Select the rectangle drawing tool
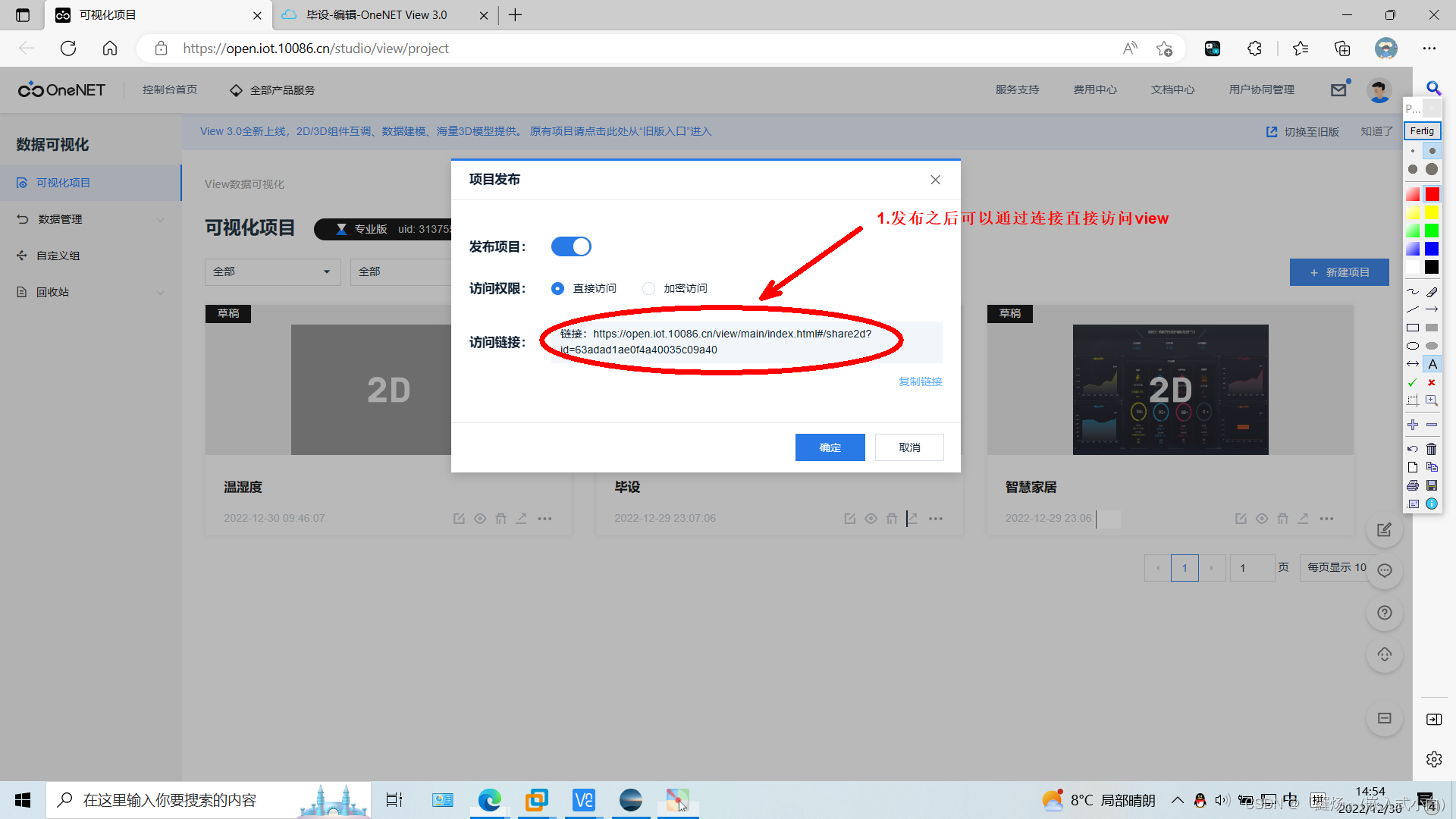This screenshot has height=819, width=1456. tap(1412, 327)
